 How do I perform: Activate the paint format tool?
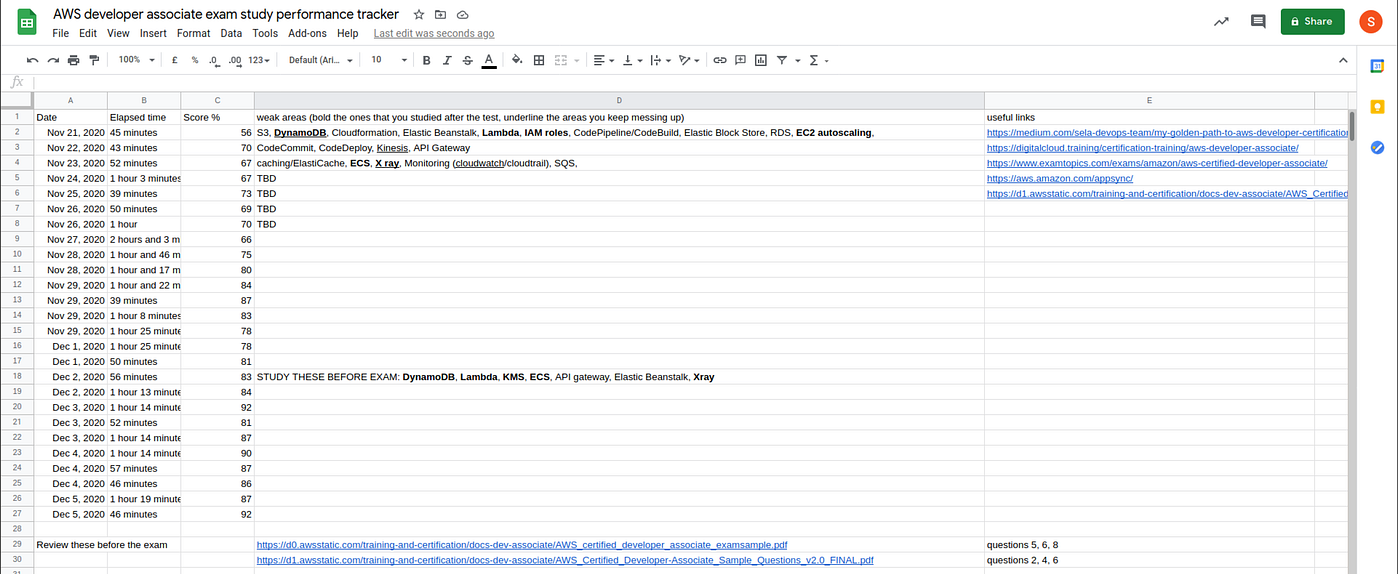click(95, 60)
